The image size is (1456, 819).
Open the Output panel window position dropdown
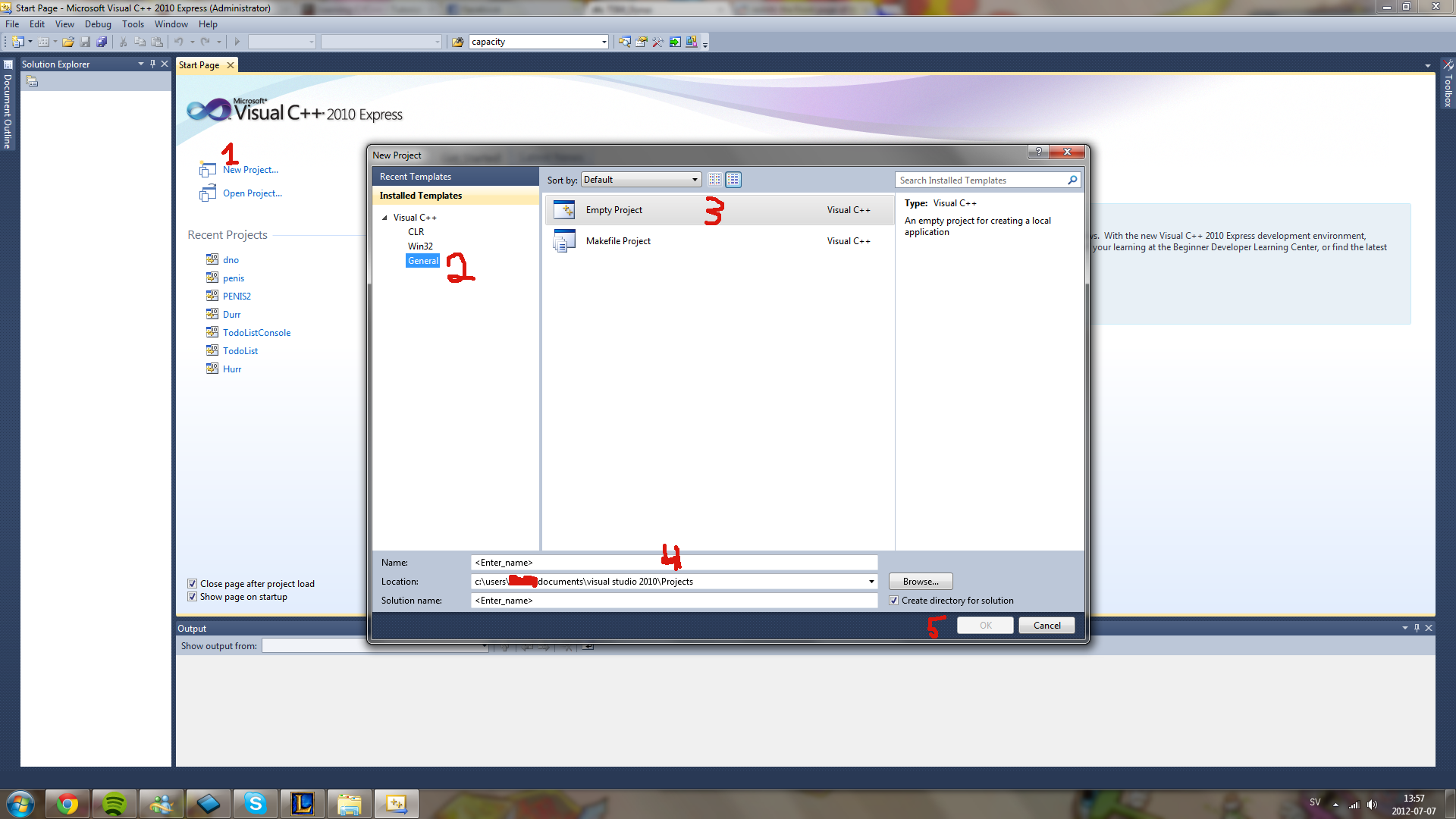coord(1404,628)
